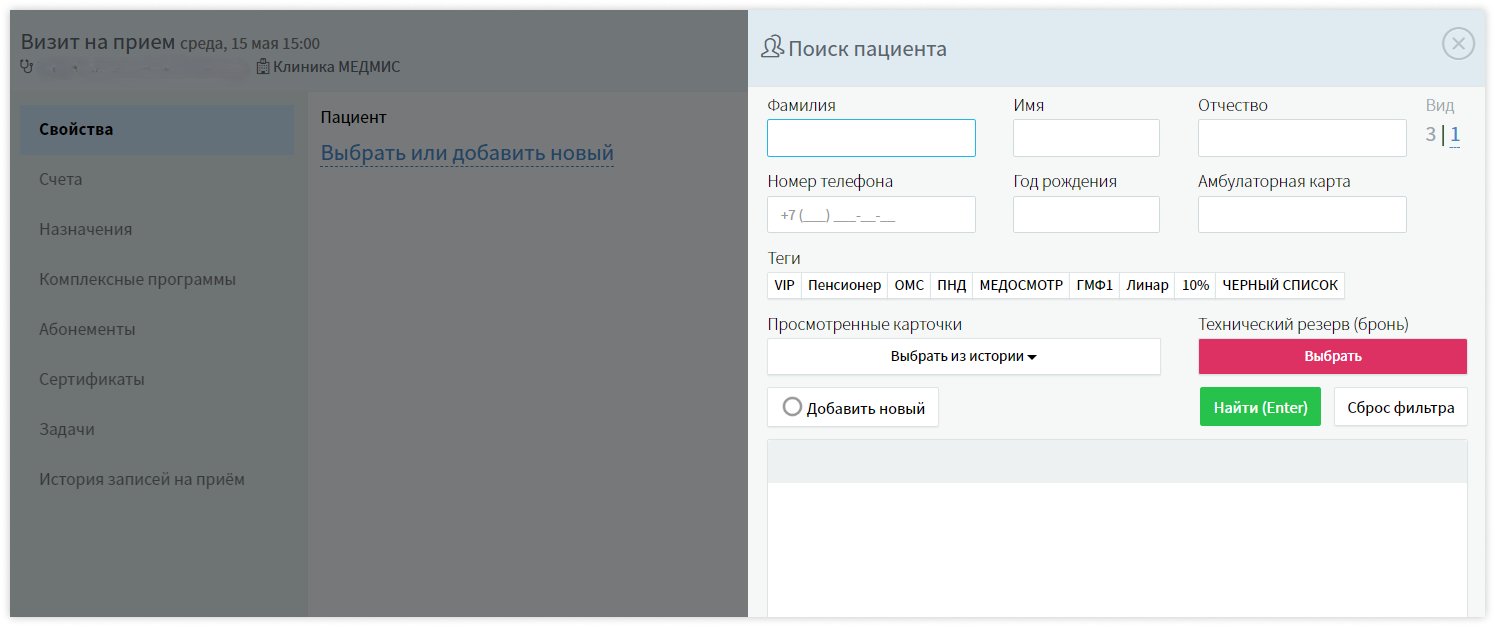Enable the ОМС tag
This screenshot has height=627, width=1495.
click(x=908, y=285)
